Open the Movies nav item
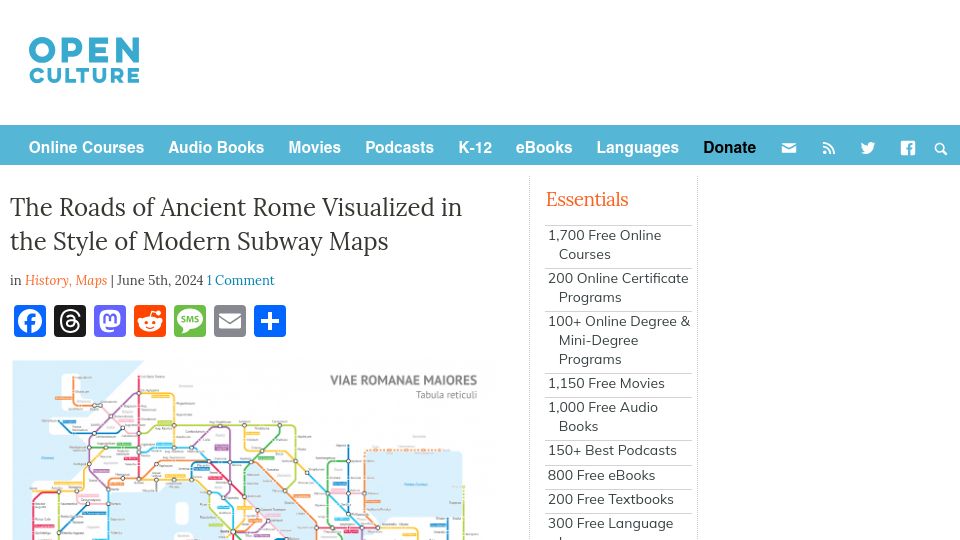This screenshot has height=540, width=960. coord(315,148)
